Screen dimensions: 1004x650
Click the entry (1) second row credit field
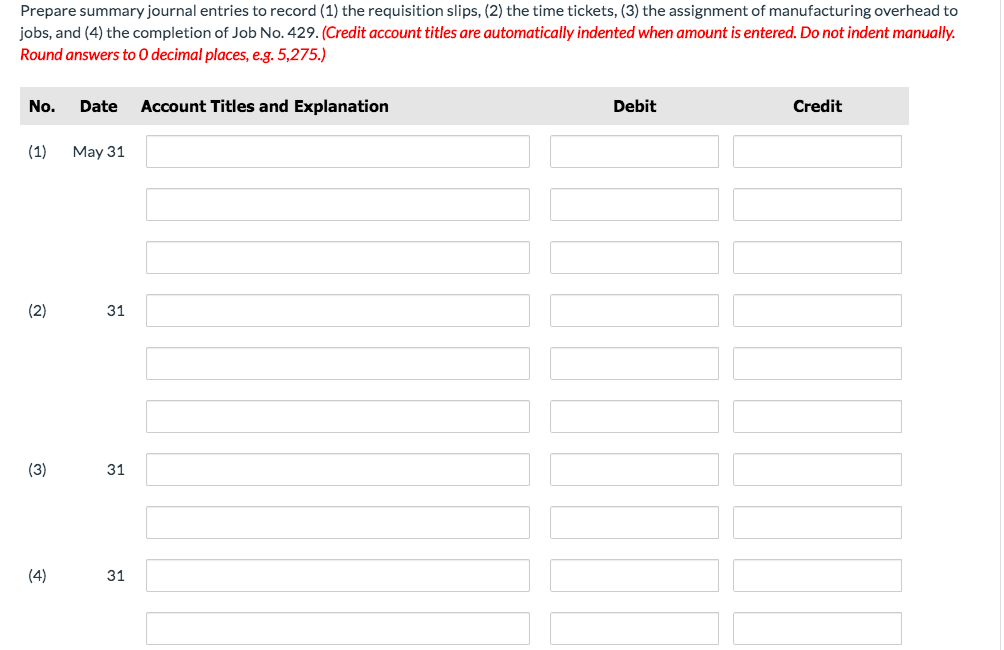click(817, 204)
